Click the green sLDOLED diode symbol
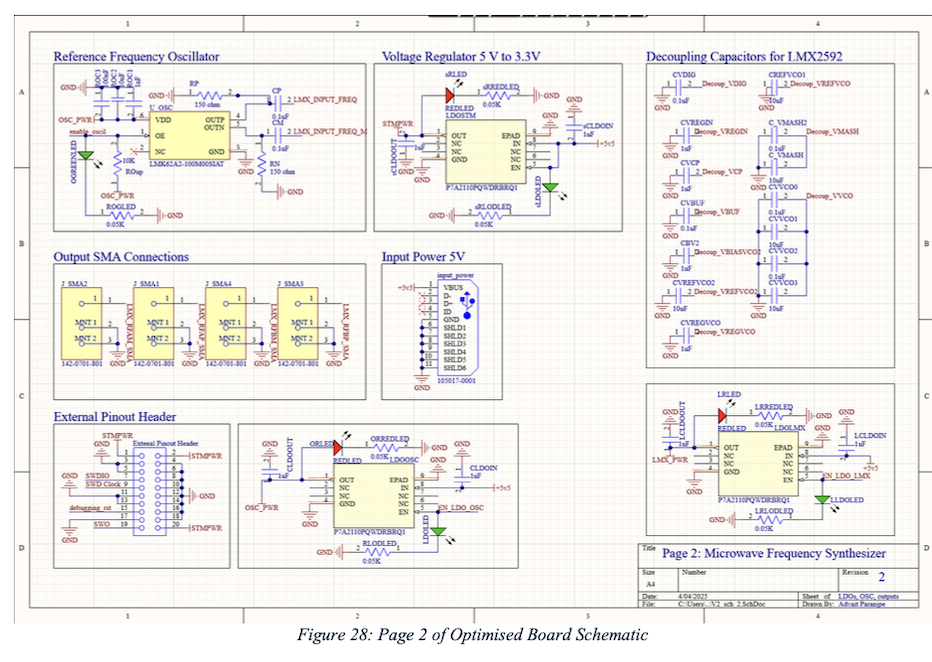Screen dimensions: 932x662 [553, 186]
